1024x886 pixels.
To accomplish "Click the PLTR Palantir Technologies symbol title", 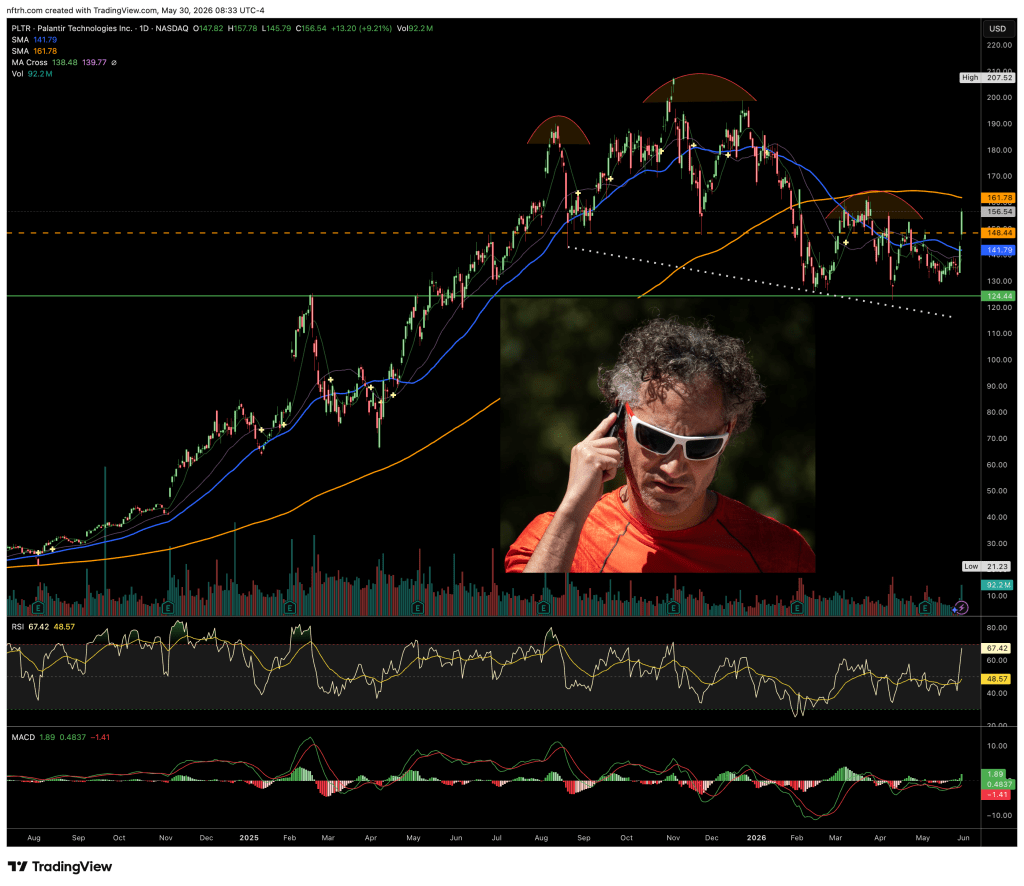I will [99, 29].
